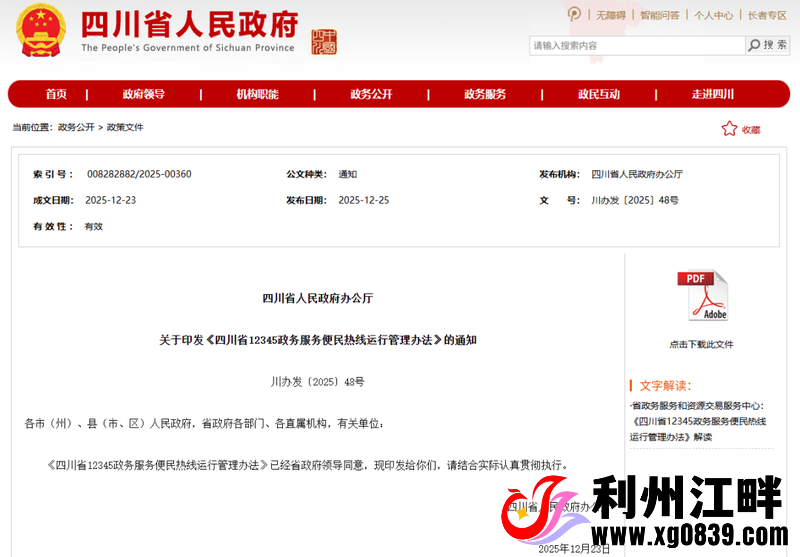Click the index number 008282882/2025-00360
800x557 pixels.
tap(139, 174)
